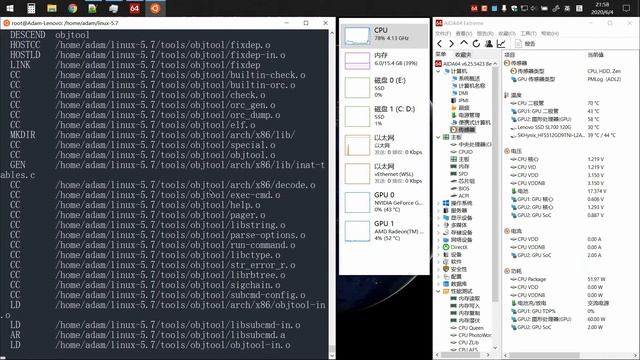Select the CPUID tree item
640x360 pixels.
coord(461,152)
